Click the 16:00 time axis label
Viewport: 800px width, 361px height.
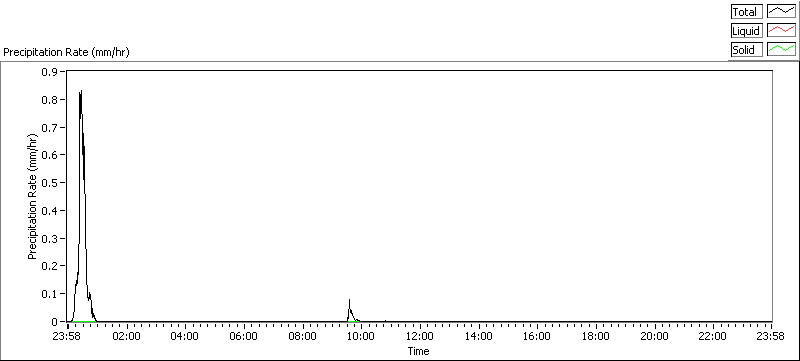[537, 336]
